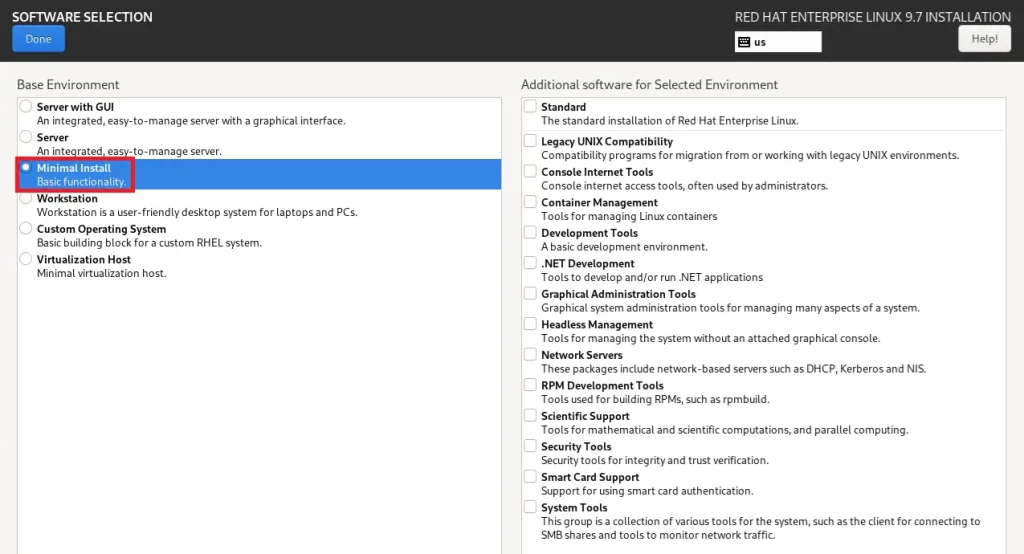Viewport: 1024px width, 554px height.
Task: Choose Workstation base environment
Action: (26, 198)
